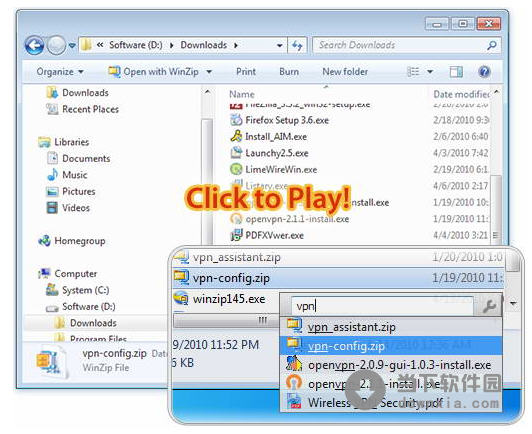The image size is (532, 434).
Task: Select System (C:) drive
Action: pos(78,290)
